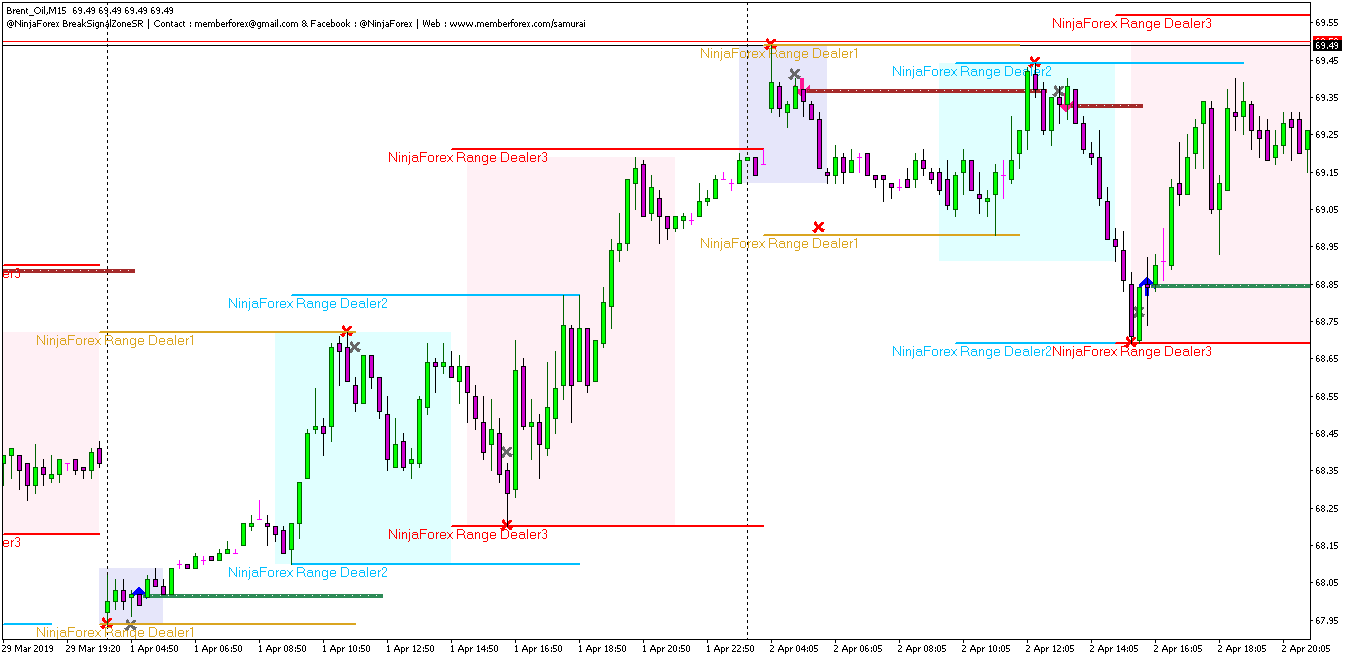
Task: Click the 2 Apr 14:05 time label
Action: 1115,648
